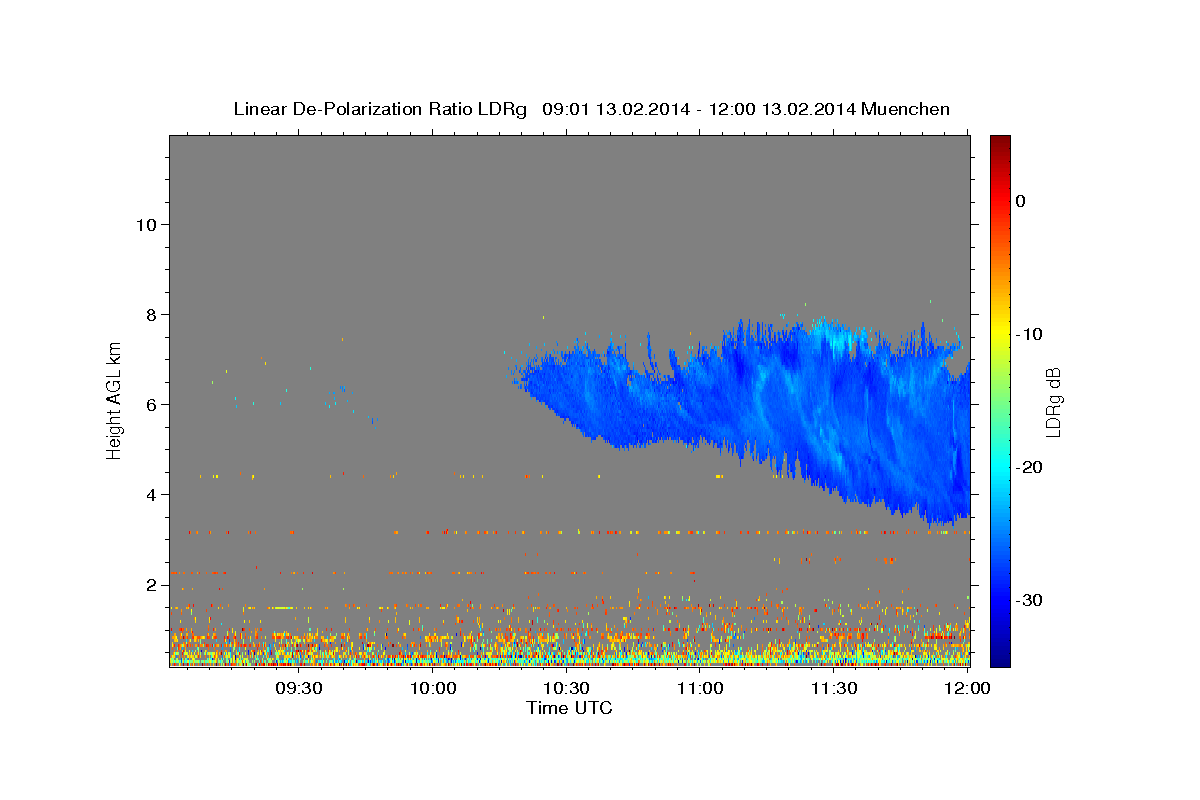Click the 'LDRg dB' colorbar label
This screenshot has height=800, width=1200.
tap(1053, 401)
